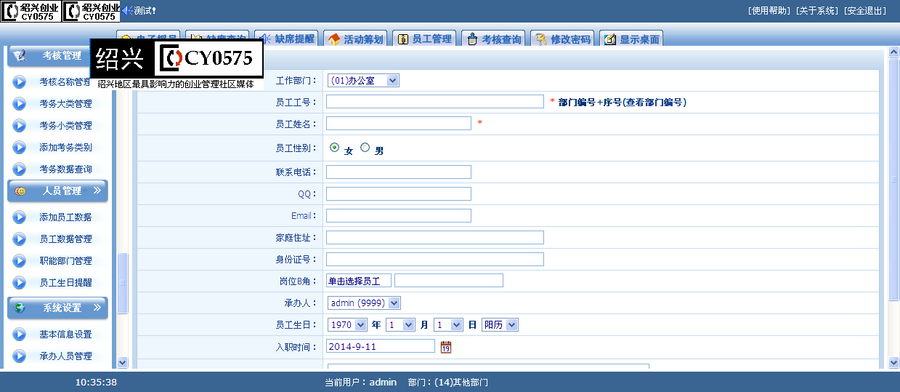This screenshot has height=392, width=900.
Task: Open 职能部门管理 in sidebar
Action: tap(65, 261)
